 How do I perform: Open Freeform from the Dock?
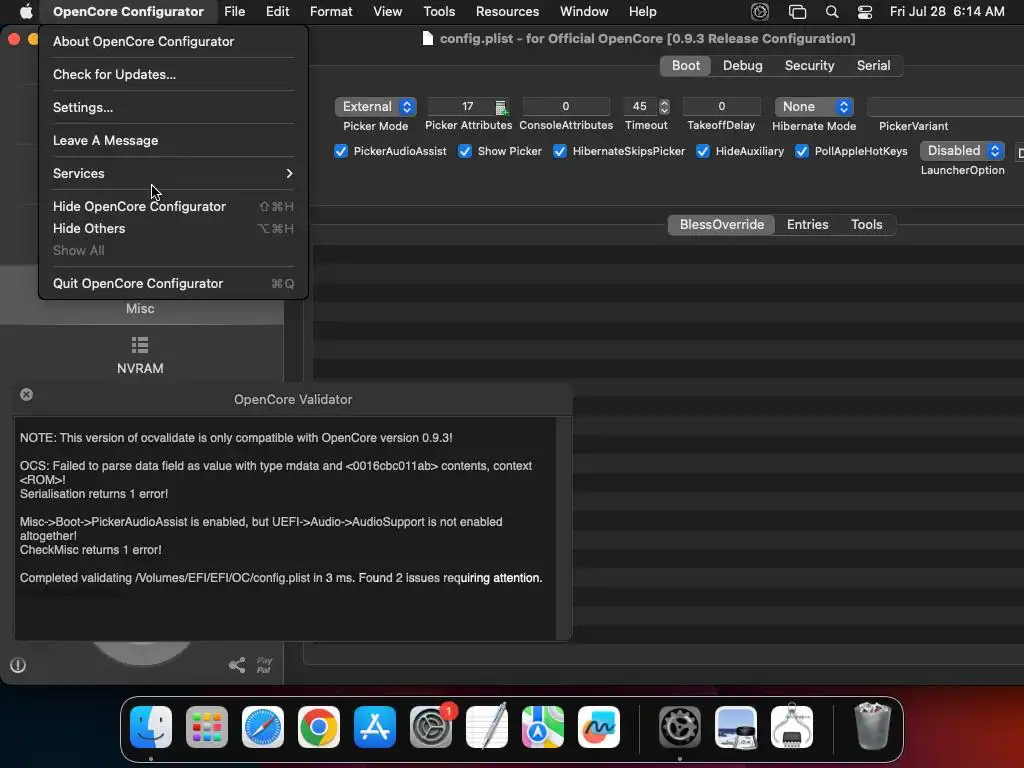(x=599, y=726)
